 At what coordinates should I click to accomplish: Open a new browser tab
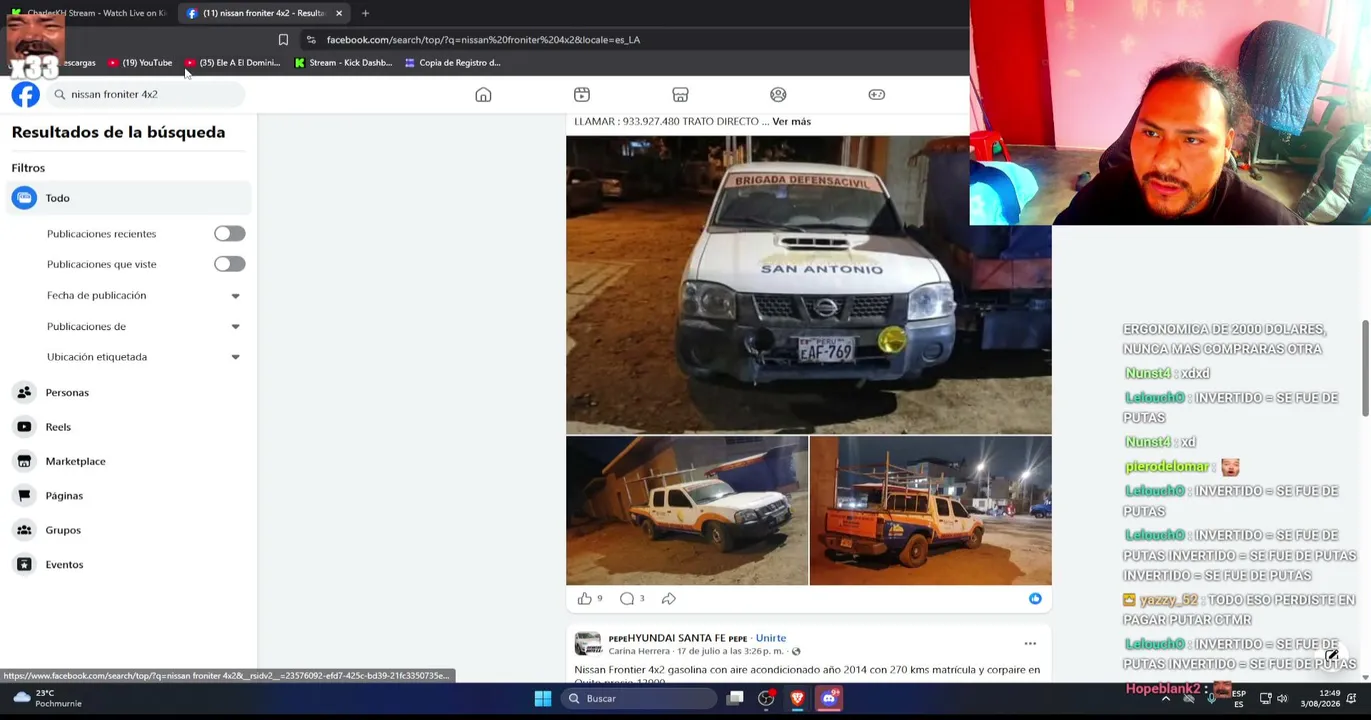point(365,13)
